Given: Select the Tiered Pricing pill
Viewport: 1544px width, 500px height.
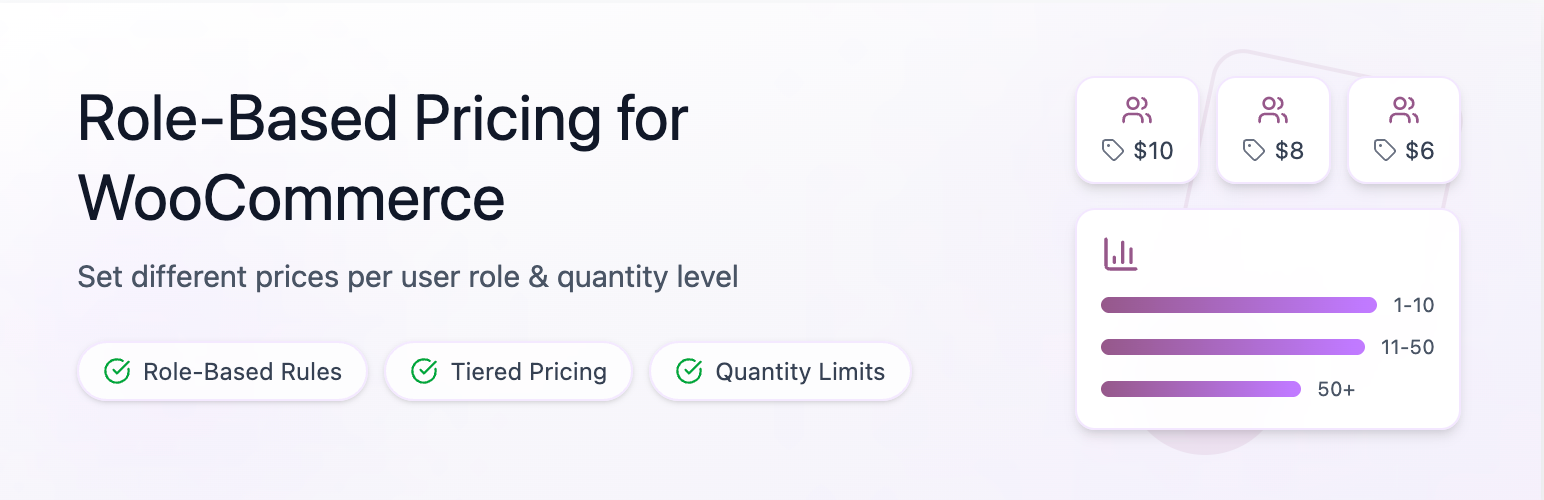Looking at the screenshot, I should click(x=508, y=372).
